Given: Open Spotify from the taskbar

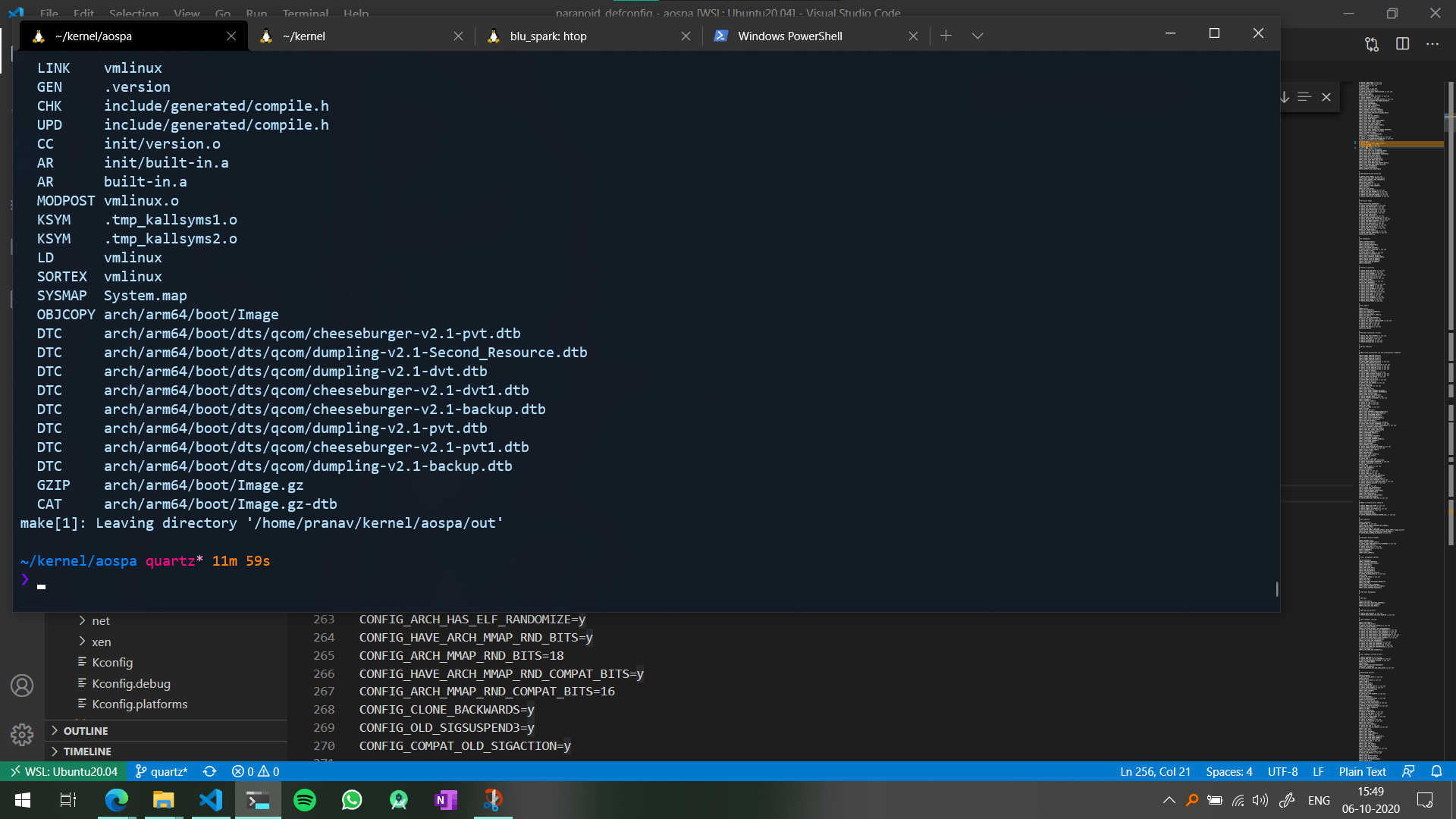Looking at the screenshot, I should click(305, 800).
